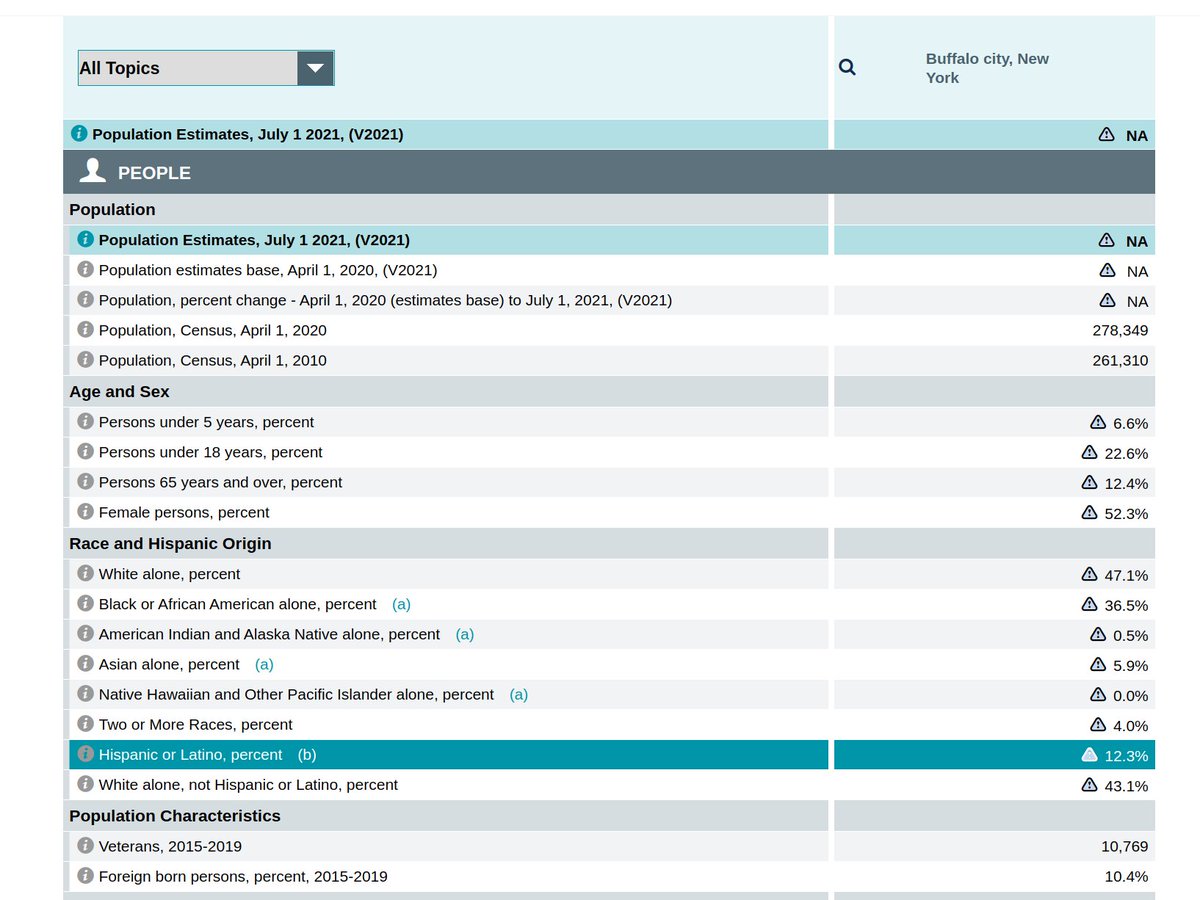Click the Age and Sex subsection heading

tap(119, 391)
